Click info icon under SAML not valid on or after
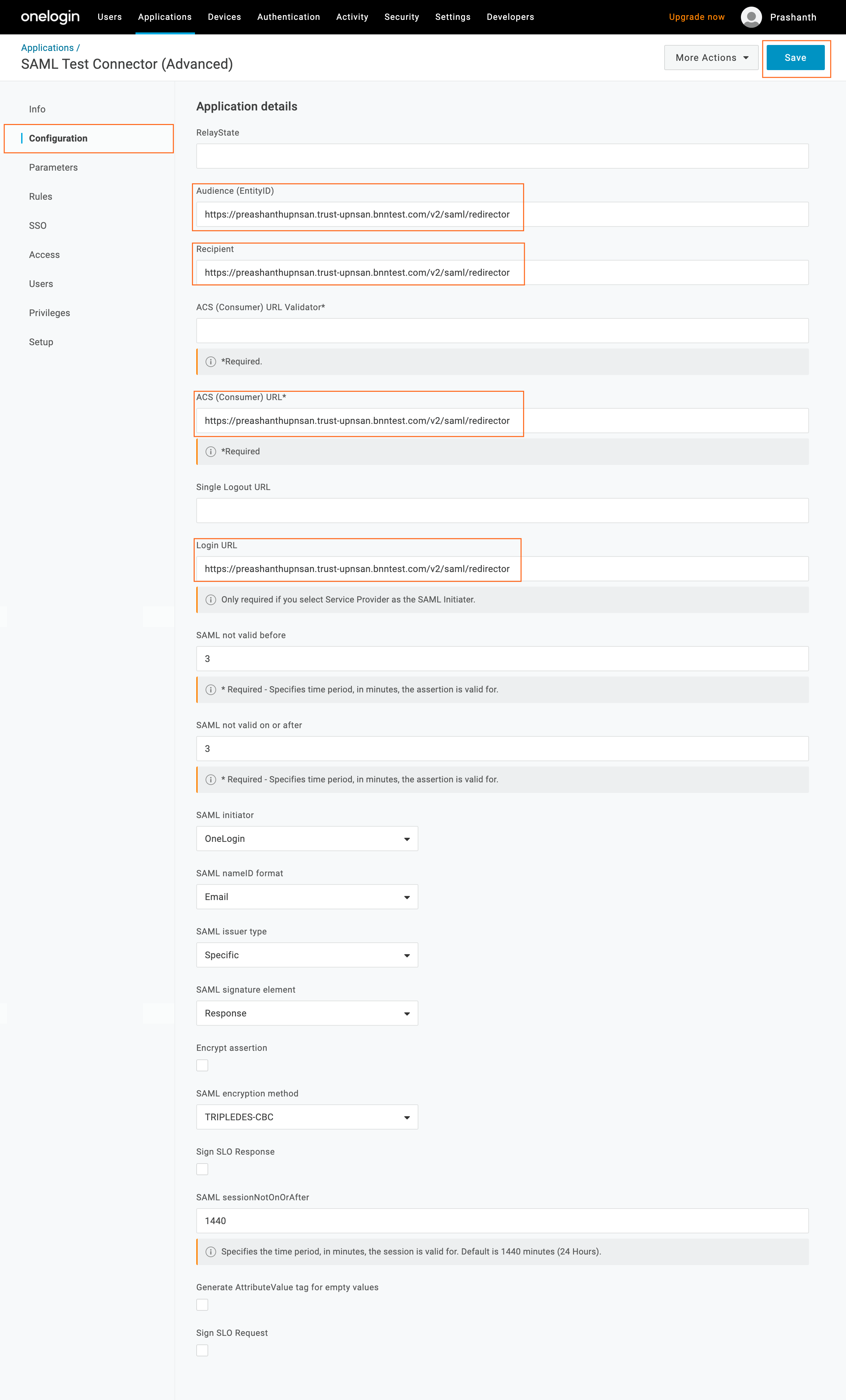 (x=211, y=780)
